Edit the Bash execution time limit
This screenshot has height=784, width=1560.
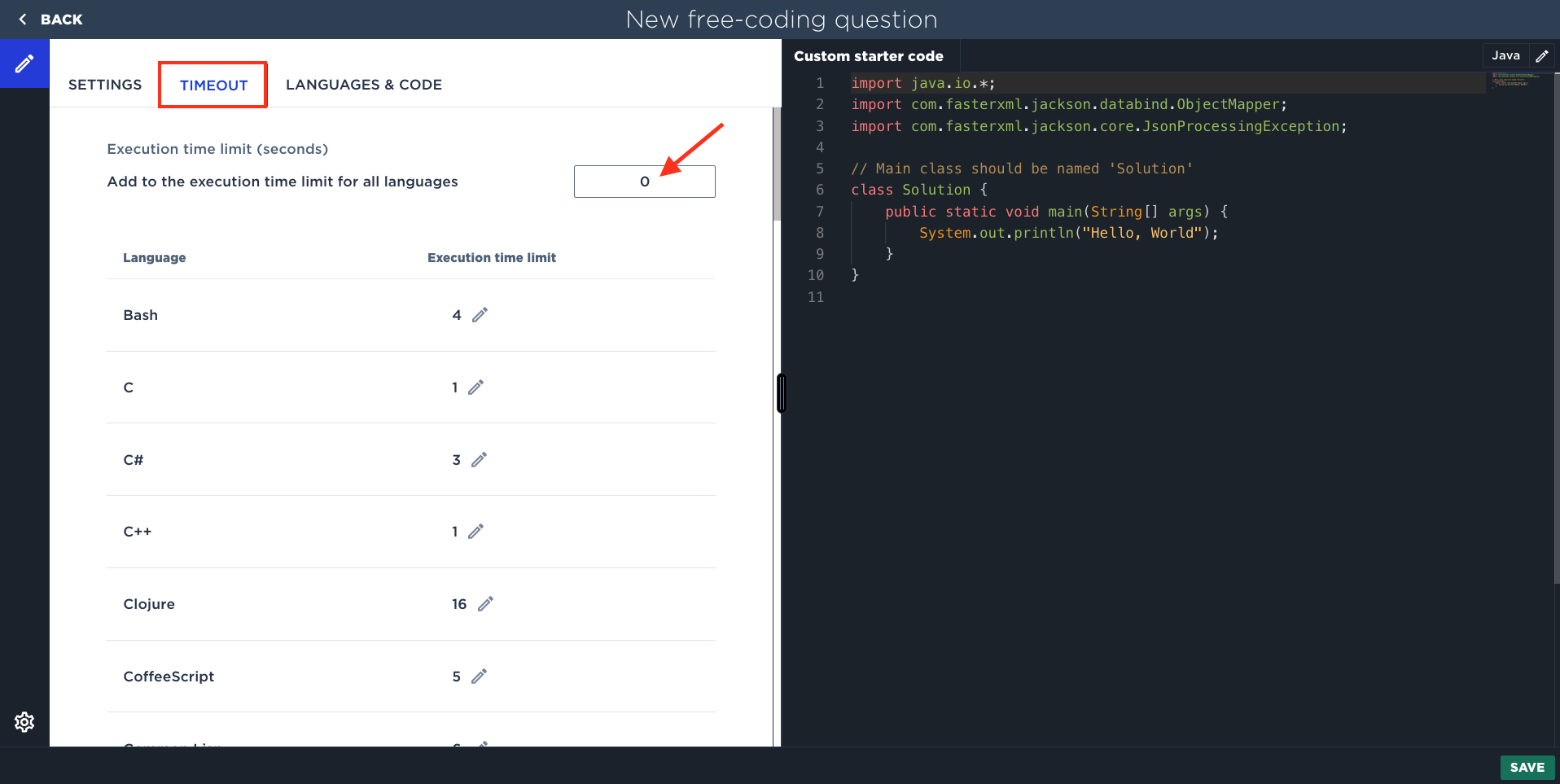pos(480,315)
